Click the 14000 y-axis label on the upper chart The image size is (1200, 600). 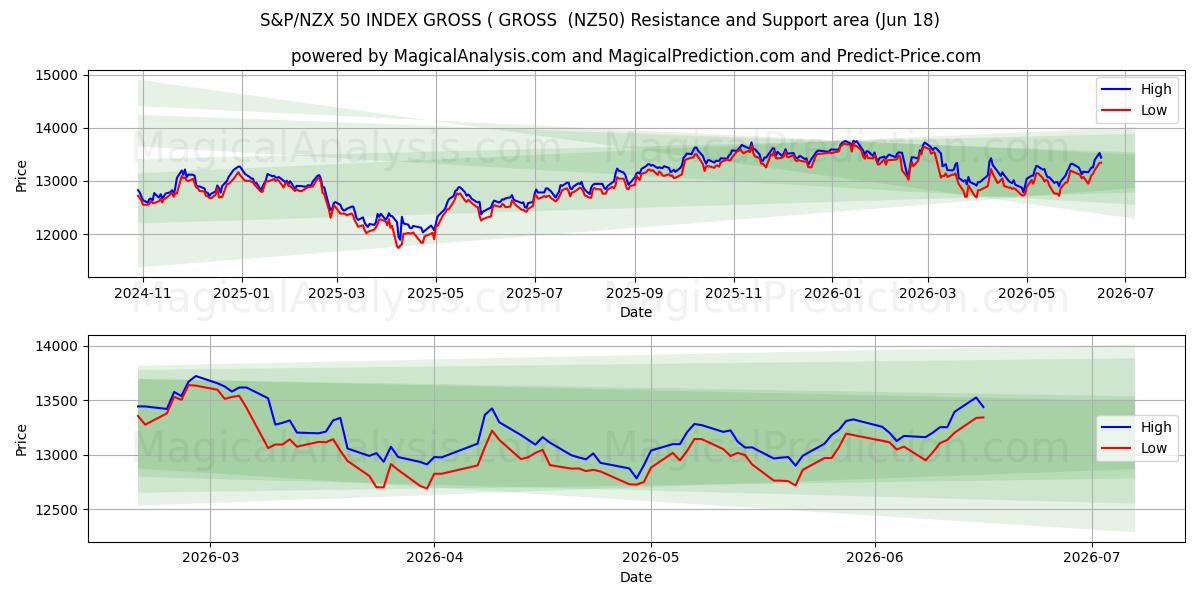[x=57, y=129]
